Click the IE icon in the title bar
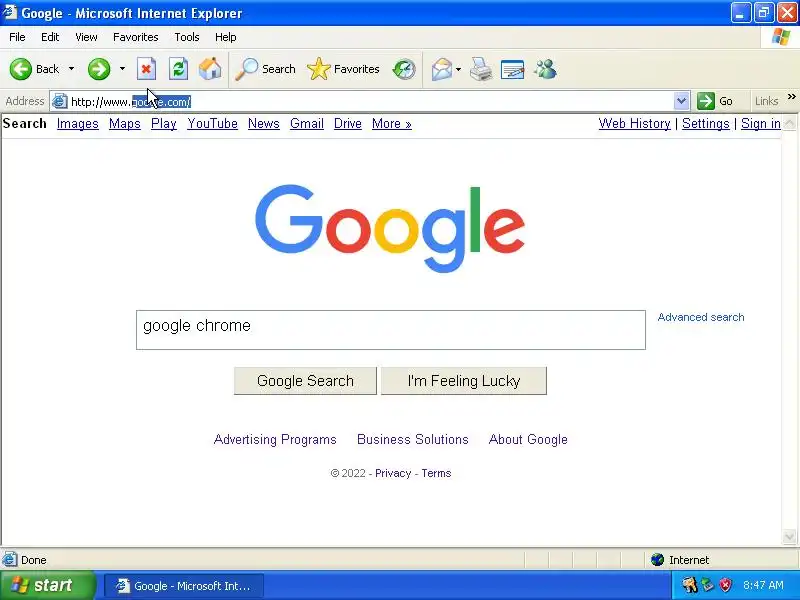 point(9,12)
